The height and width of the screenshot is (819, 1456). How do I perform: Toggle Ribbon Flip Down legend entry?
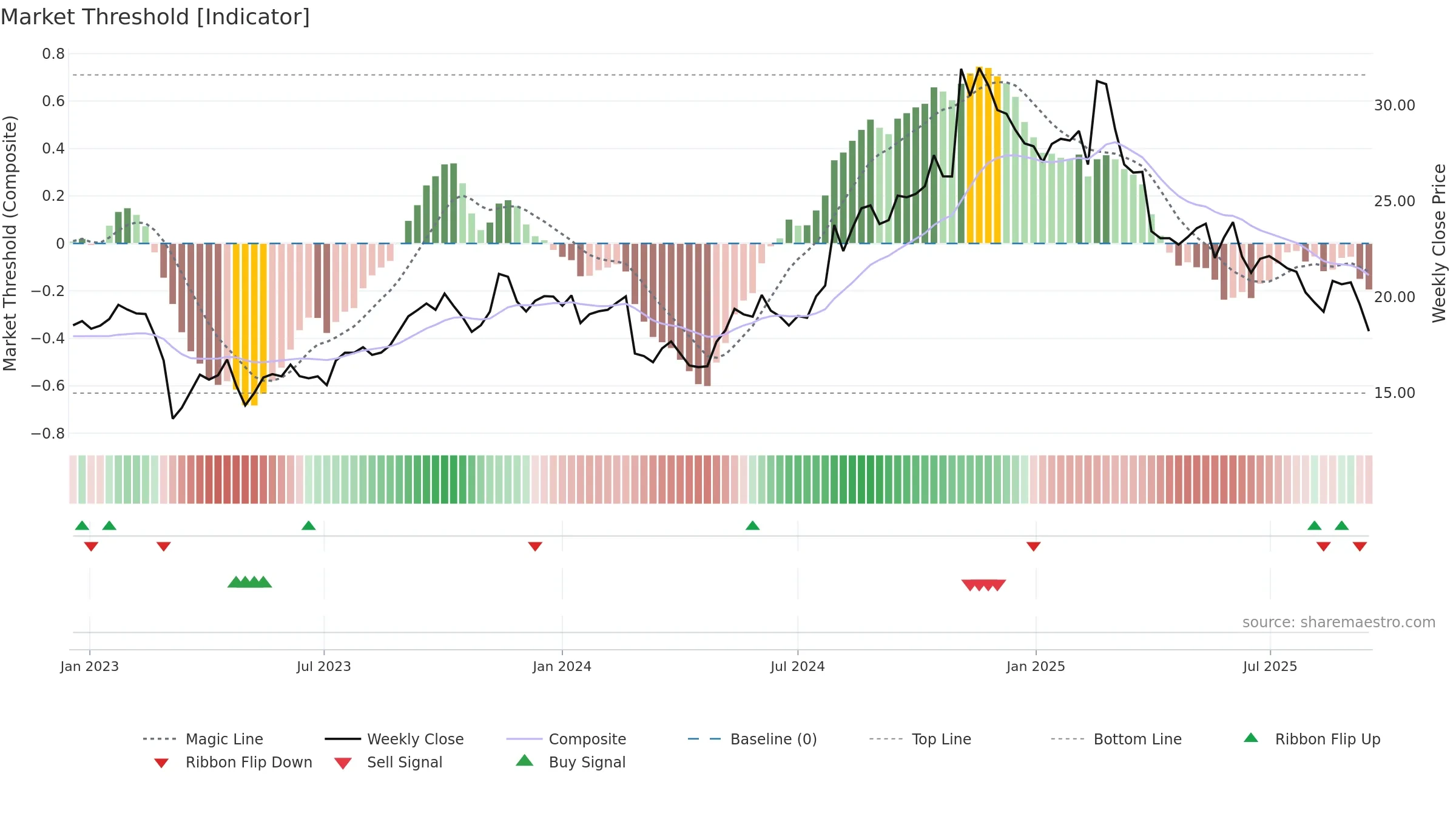(232, 762)
